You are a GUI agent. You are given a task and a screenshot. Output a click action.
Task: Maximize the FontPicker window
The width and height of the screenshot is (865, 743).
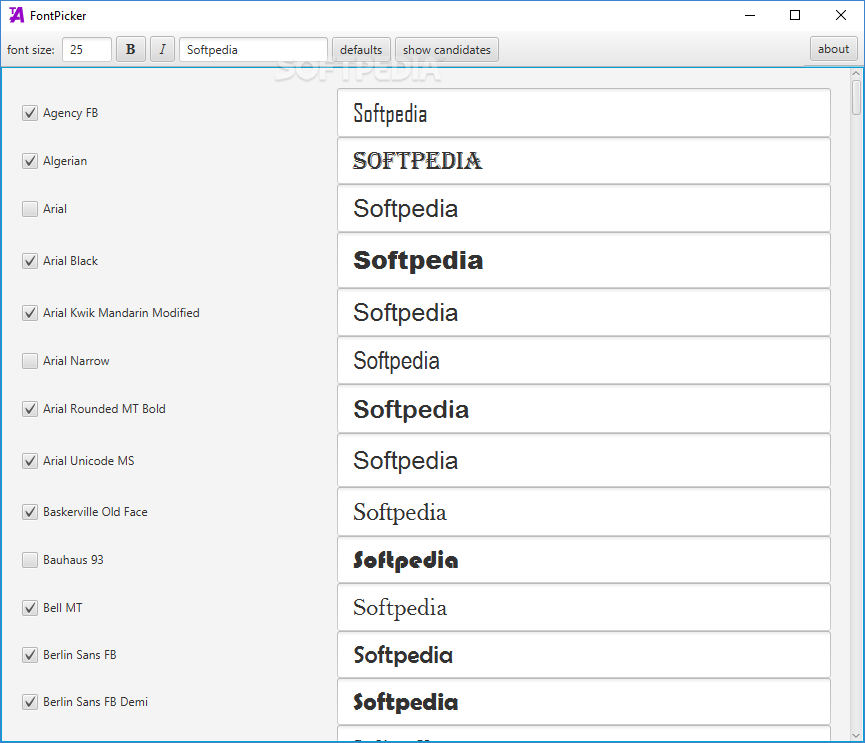795,15
